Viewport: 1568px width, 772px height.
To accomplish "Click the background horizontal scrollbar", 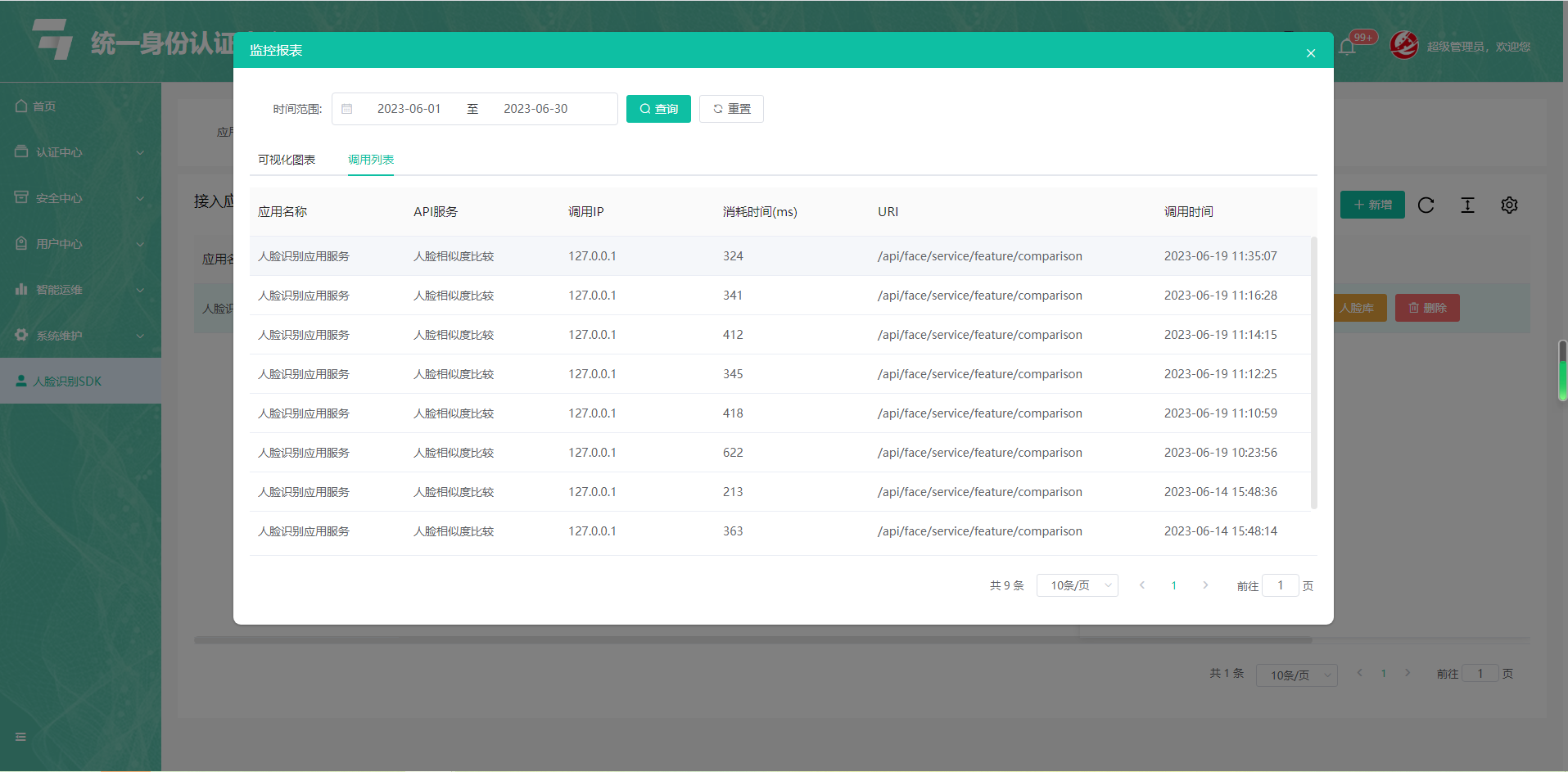I will tap(753, 640).
